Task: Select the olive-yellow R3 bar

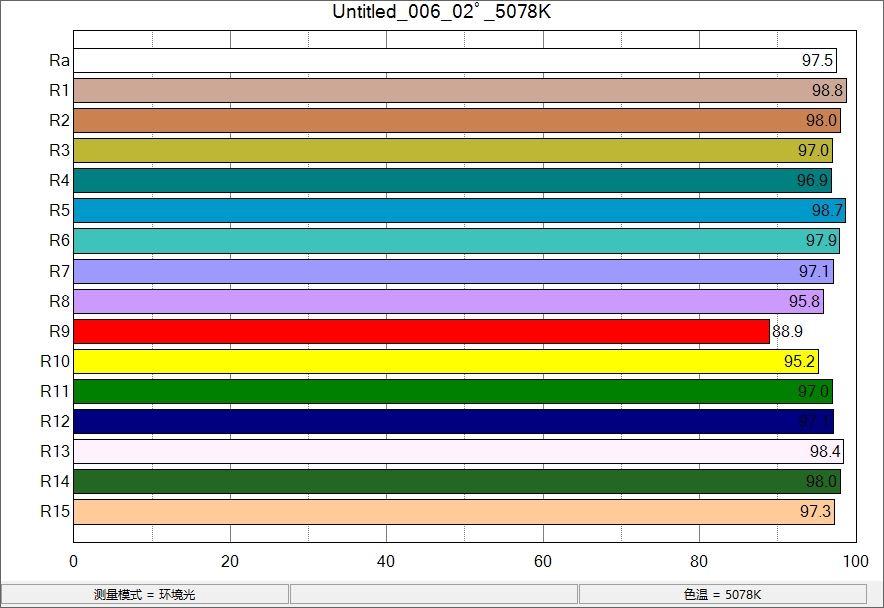Action: [453, 151]
